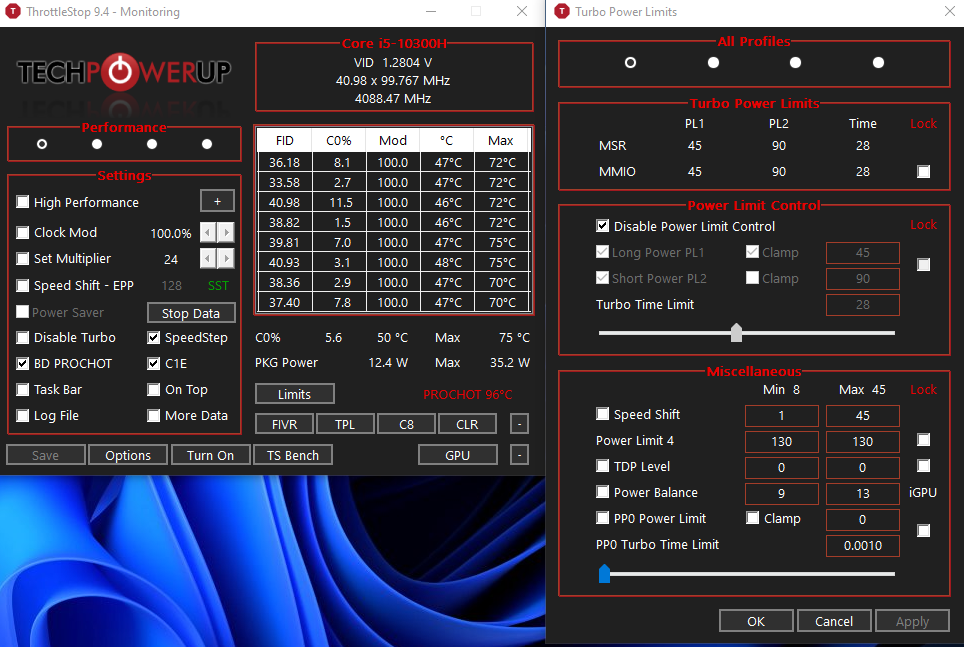The width and height of the screenshot is (964, 647).
Task: Select the second Performance profile radio button
Action: tap(97, 144)
